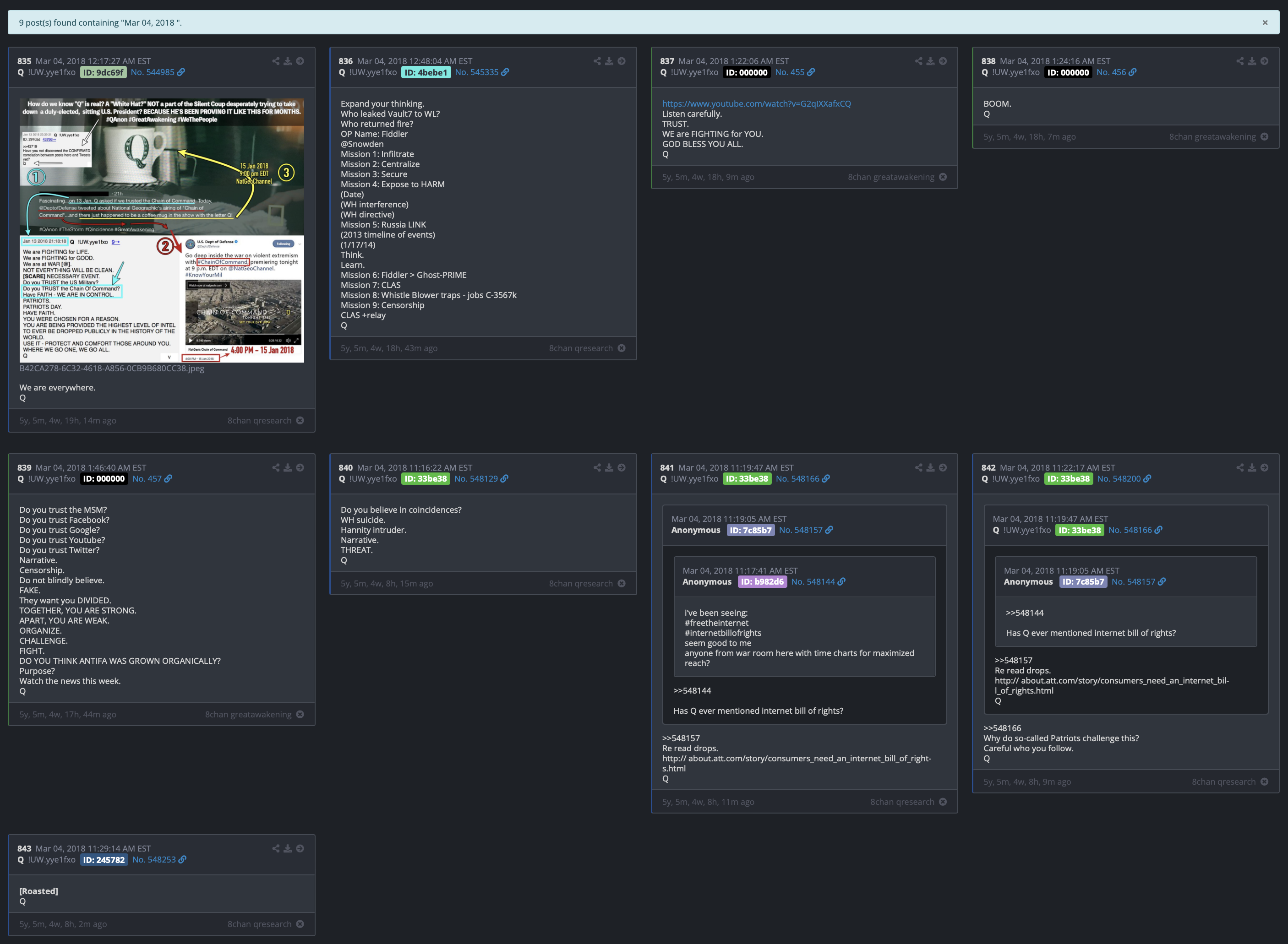Open the image thumbnail in post 835

162,230
